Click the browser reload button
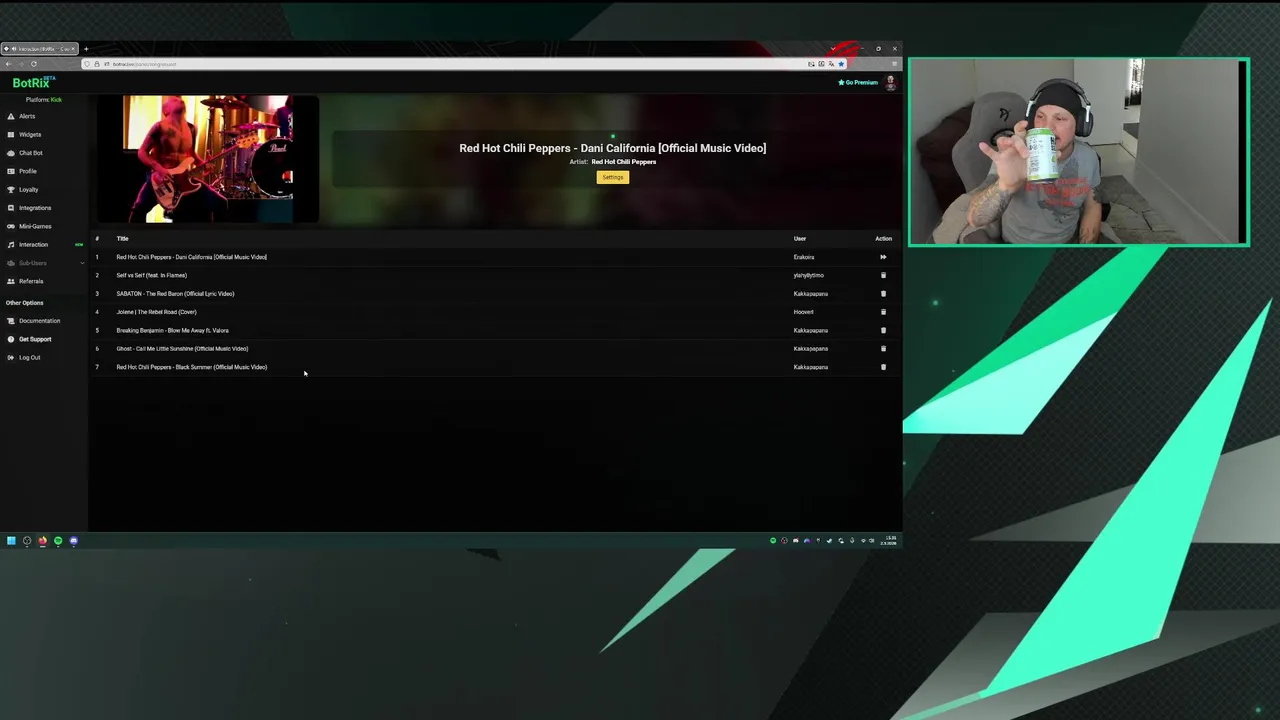This screenshot has width=1280, height=720. (34, 64)
